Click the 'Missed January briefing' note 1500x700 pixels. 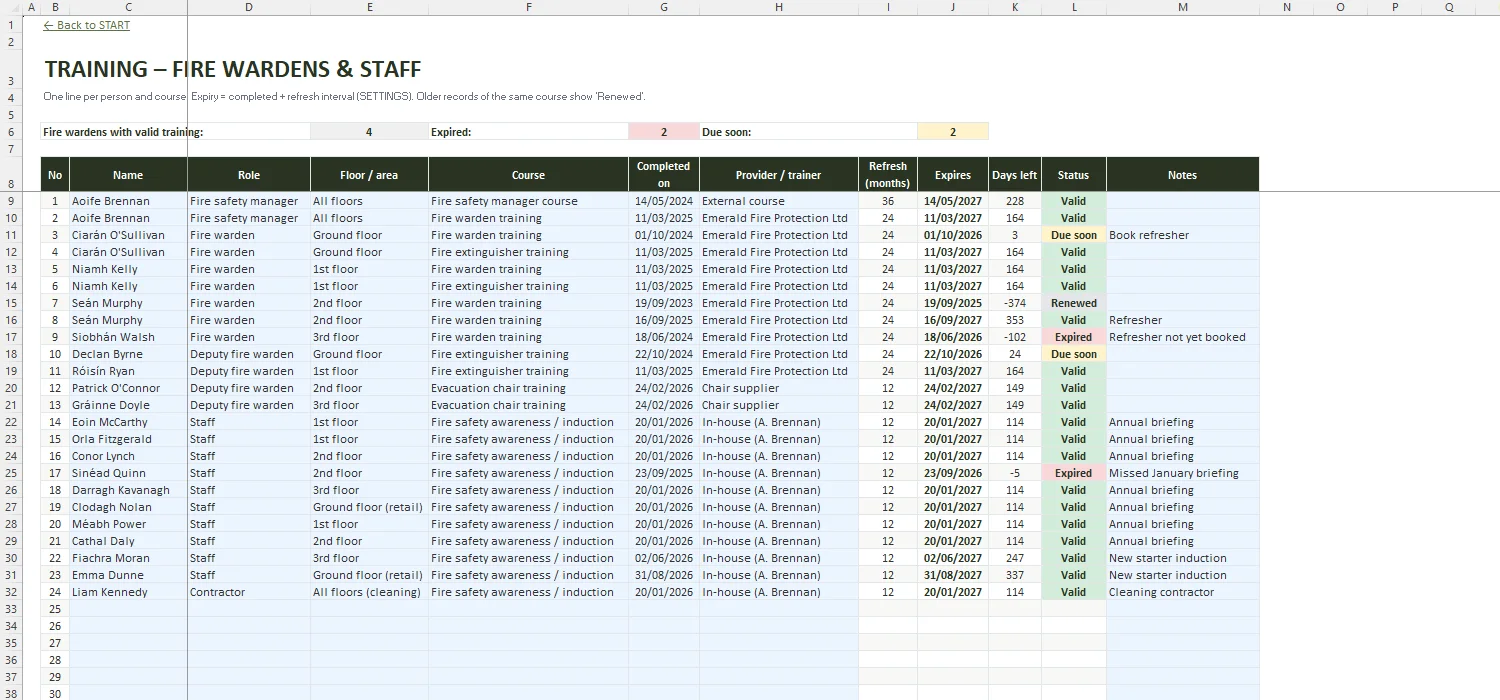[x=1182, y=473]
